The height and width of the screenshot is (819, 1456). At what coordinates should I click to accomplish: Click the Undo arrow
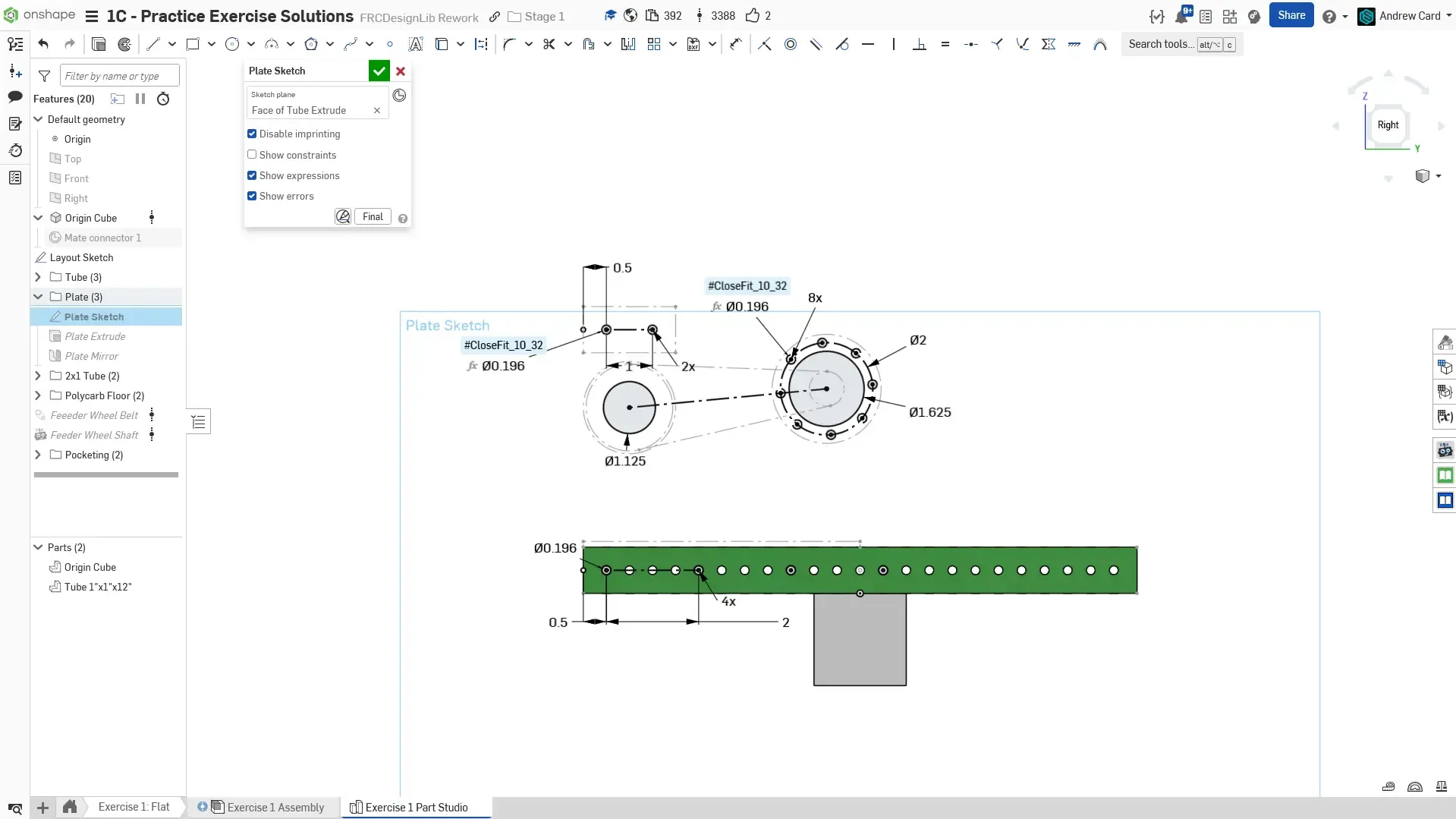(x=43, y=44)
